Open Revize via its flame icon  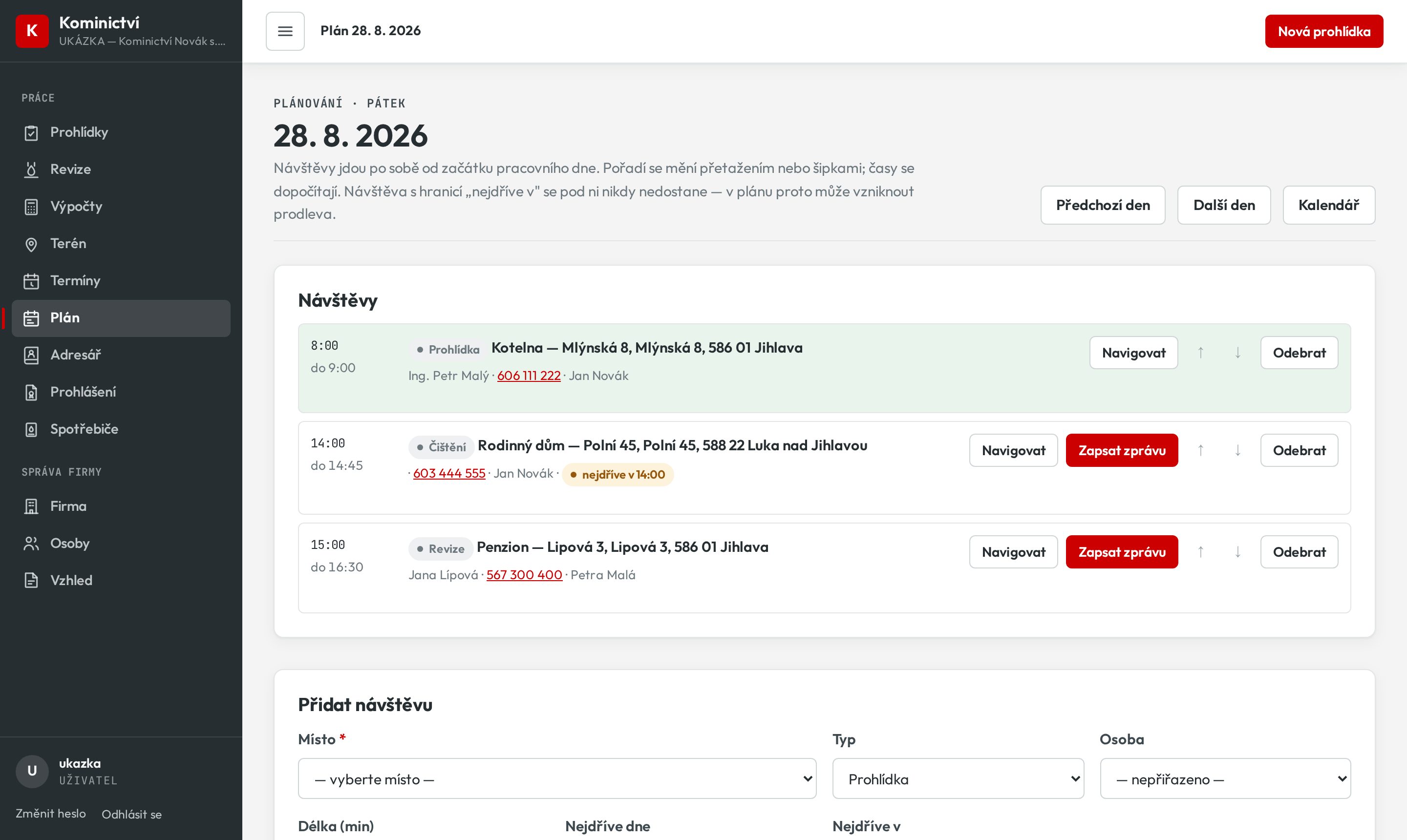coord(31,170)
